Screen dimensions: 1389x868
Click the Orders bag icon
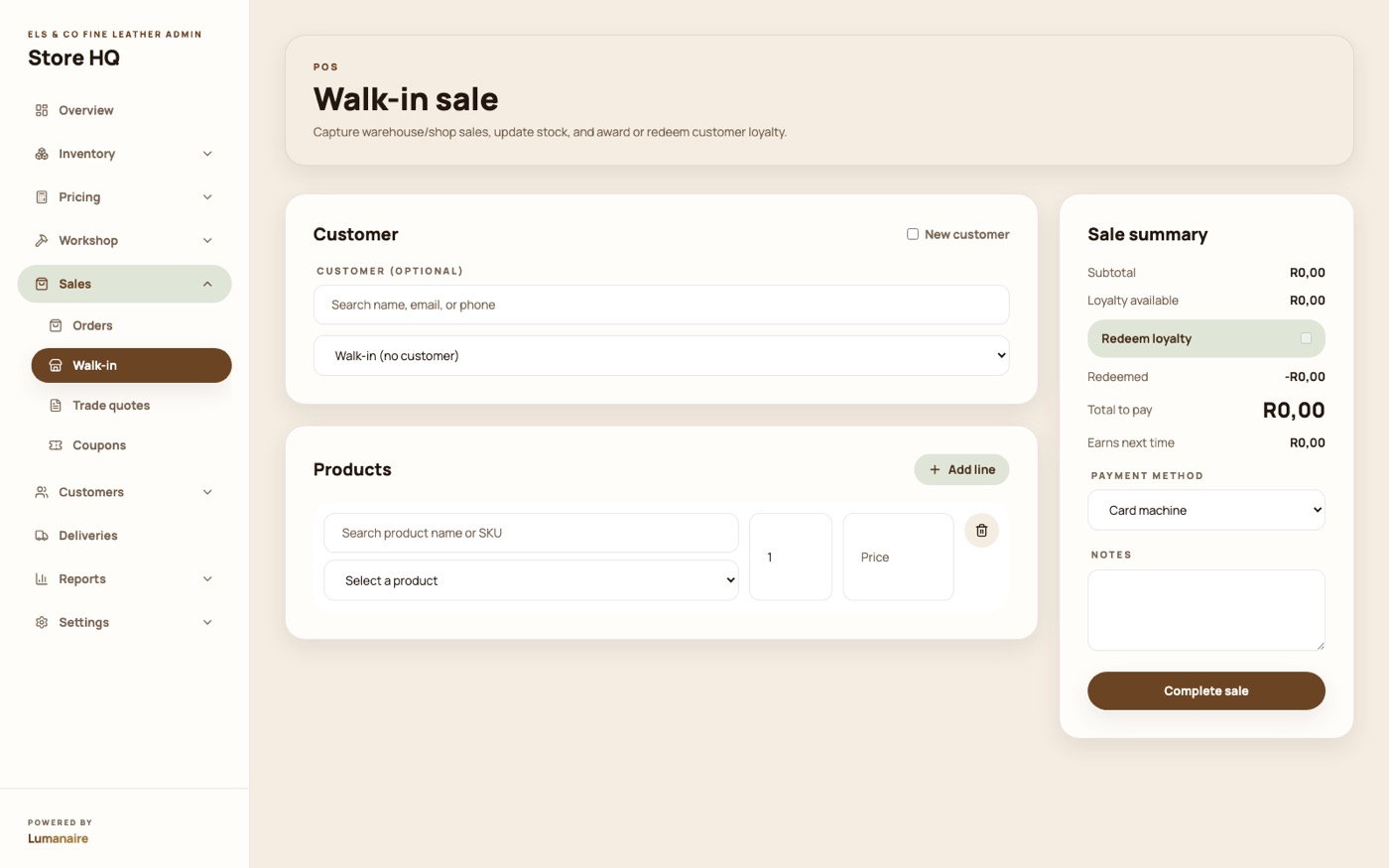56,325
